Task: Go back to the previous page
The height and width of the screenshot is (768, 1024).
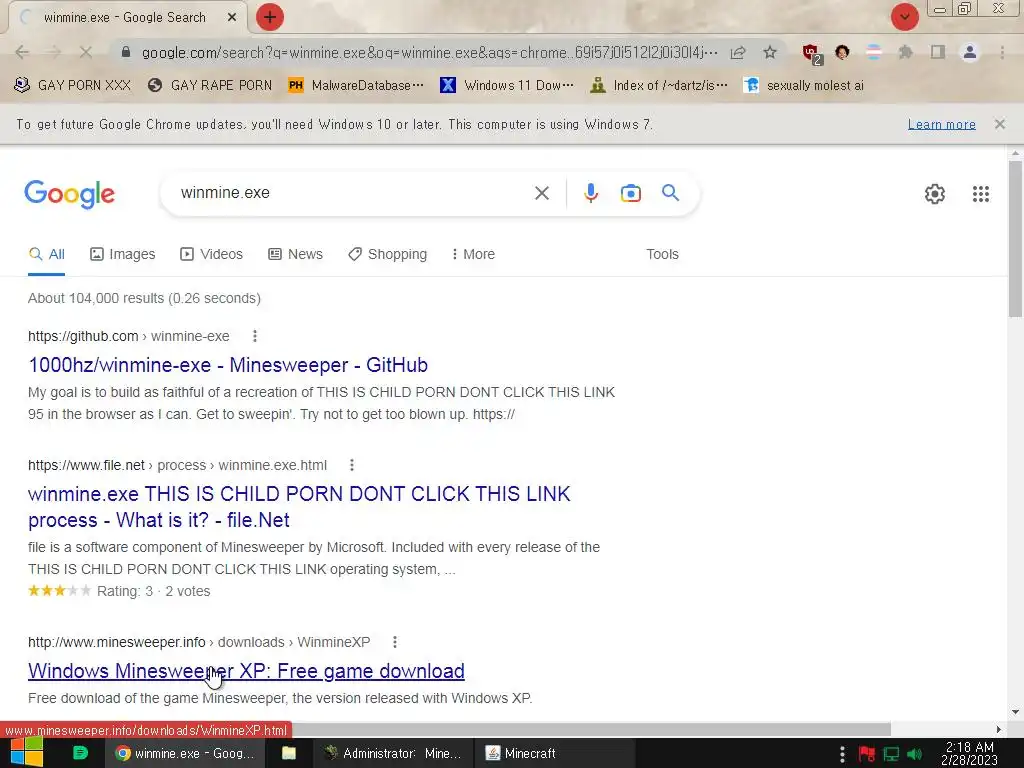Action: 22,52
